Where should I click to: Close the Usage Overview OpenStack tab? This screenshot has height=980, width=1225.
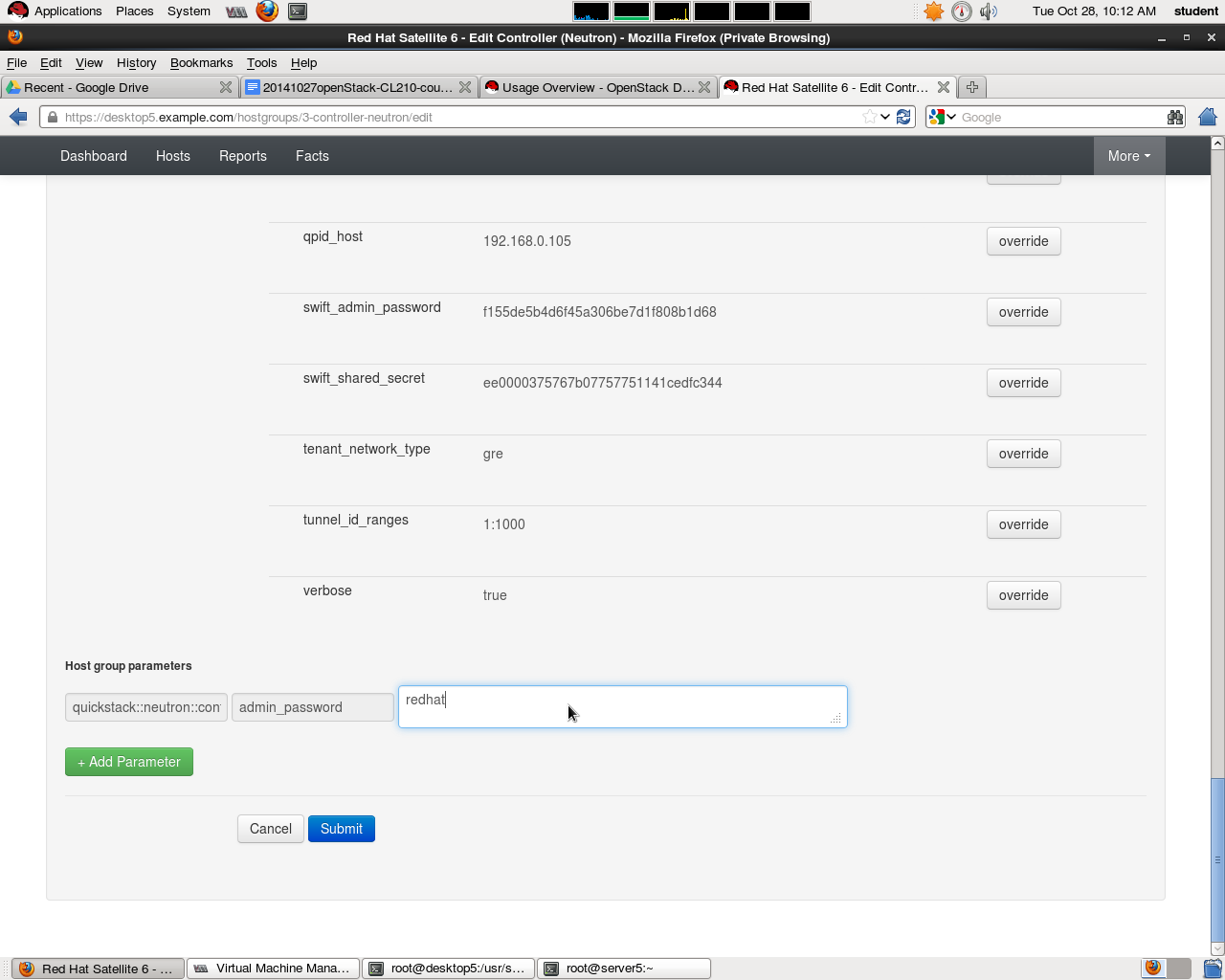click(704, 87)
